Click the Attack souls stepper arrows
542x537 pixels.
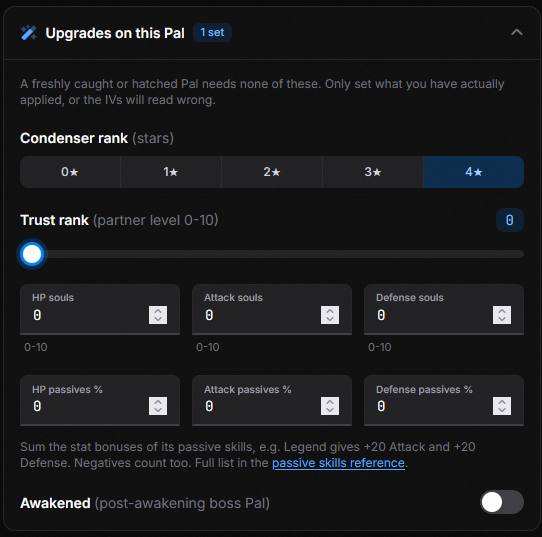330,315
